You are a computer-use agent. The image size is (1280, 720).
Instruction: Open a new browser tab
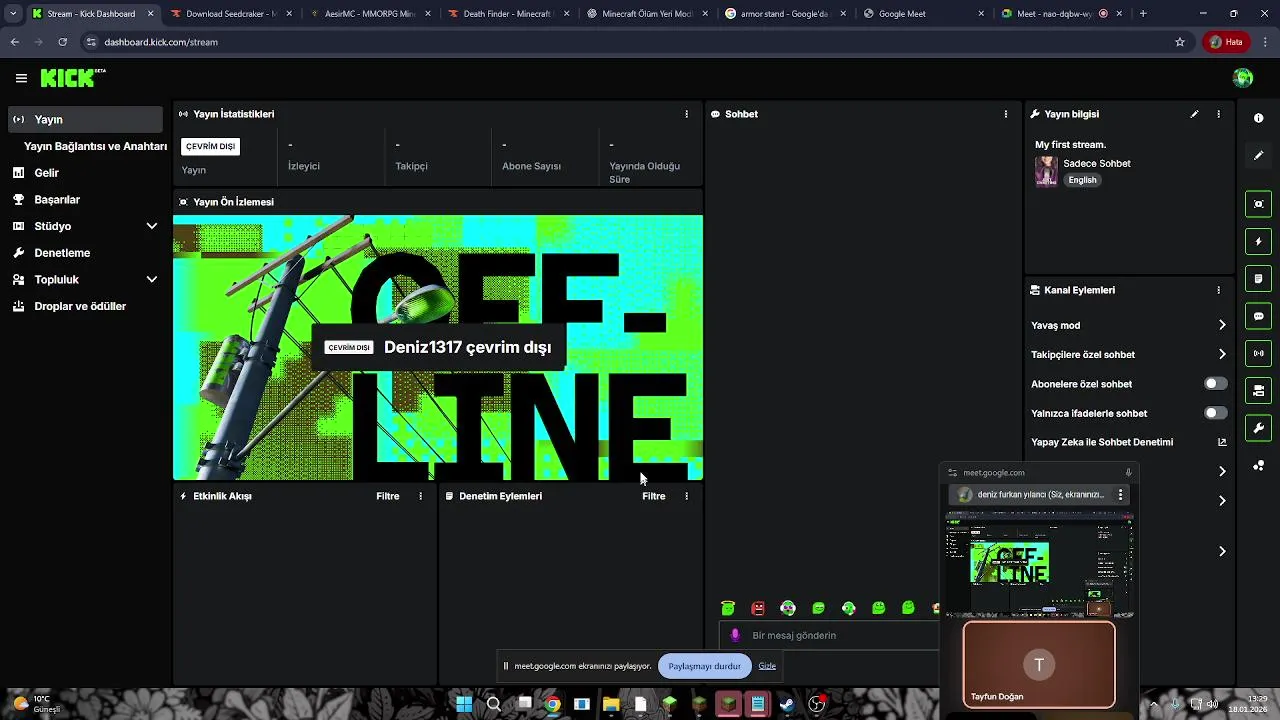pyautogui.click(x=1142, y=14)
